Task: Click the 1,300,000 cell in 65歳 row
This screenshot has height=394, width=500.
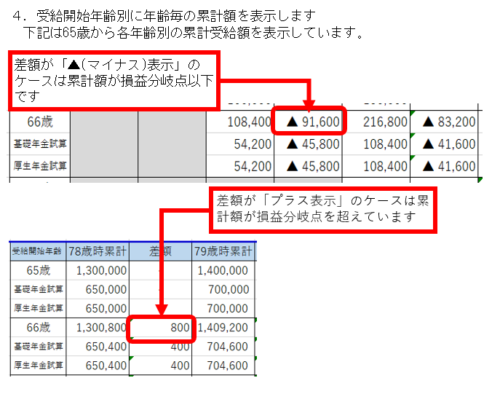Action: (97, 270)
